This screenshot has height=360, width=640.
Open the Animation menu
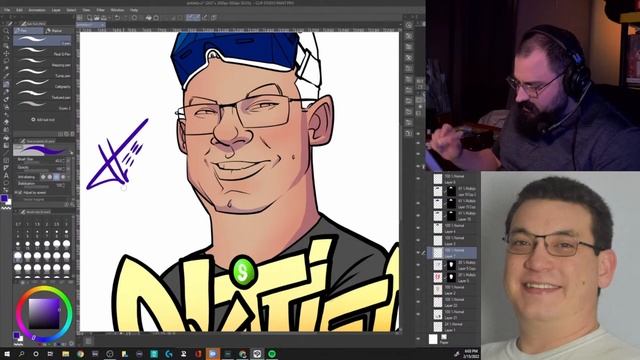[x=37, y=10]
